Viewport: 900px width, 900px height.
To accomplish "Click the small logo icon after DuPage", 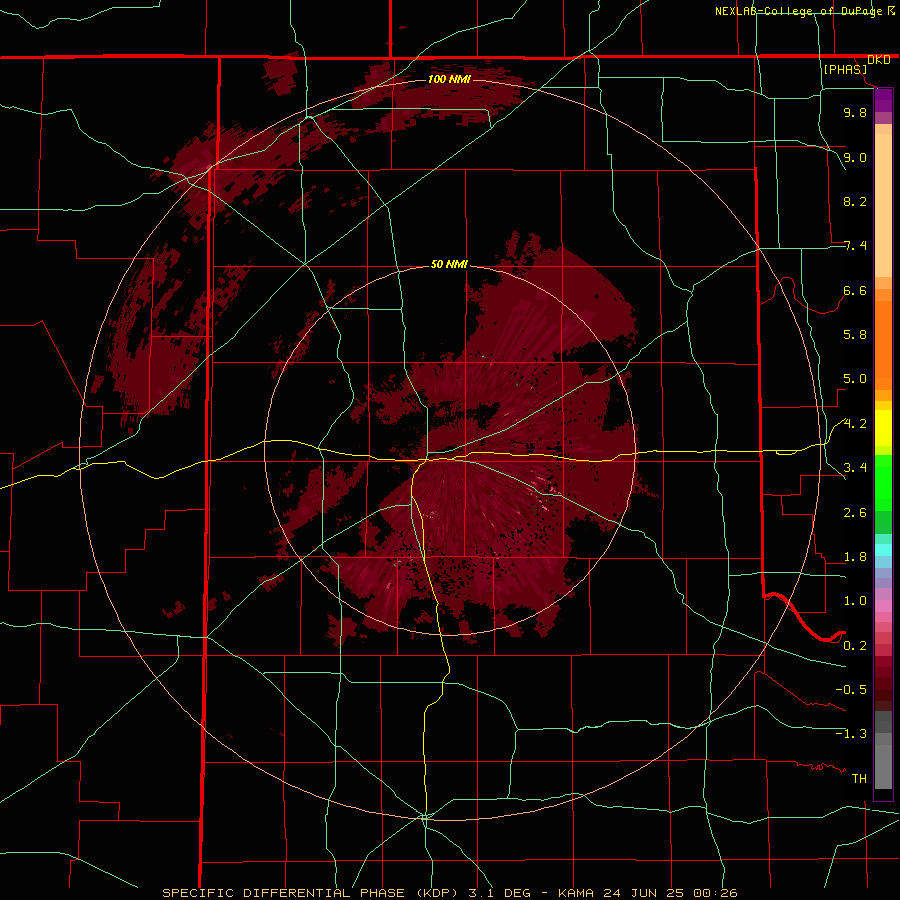I will coord(891,10).
